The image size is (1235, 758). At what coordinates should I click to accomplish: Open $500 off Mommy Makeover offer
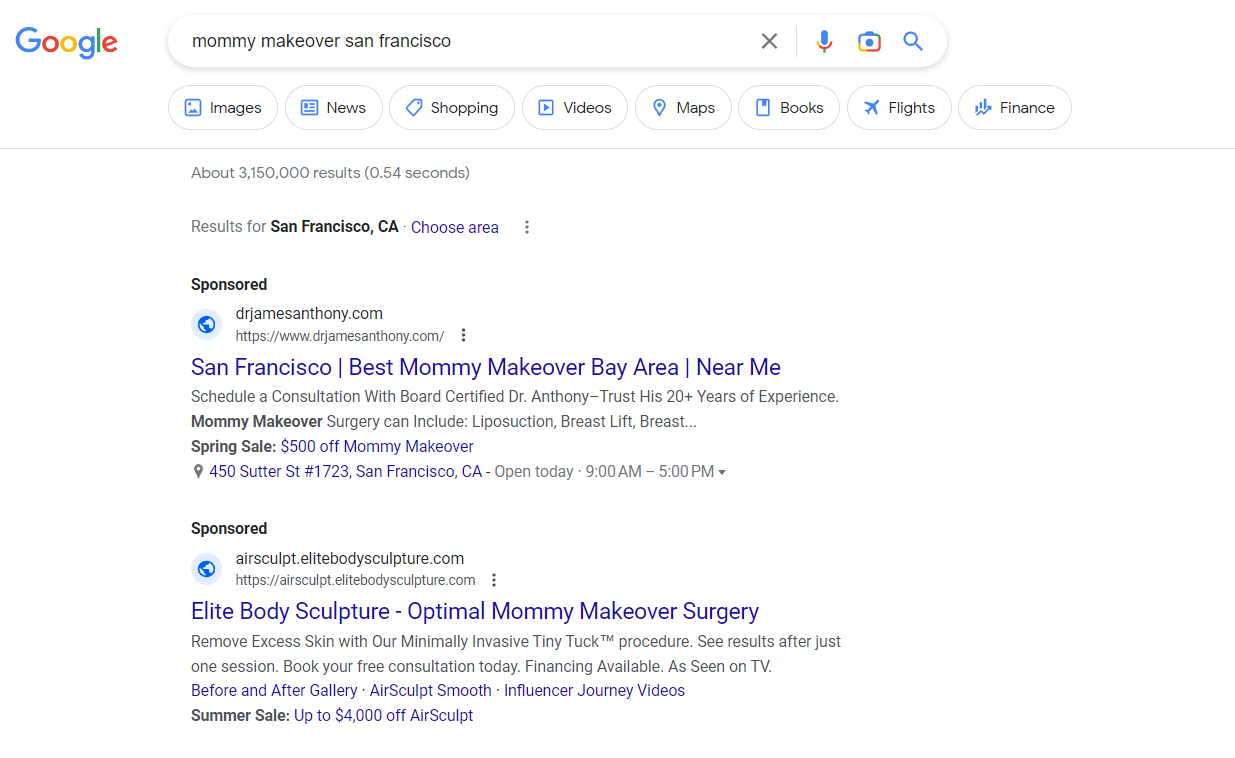click(377, 447)
